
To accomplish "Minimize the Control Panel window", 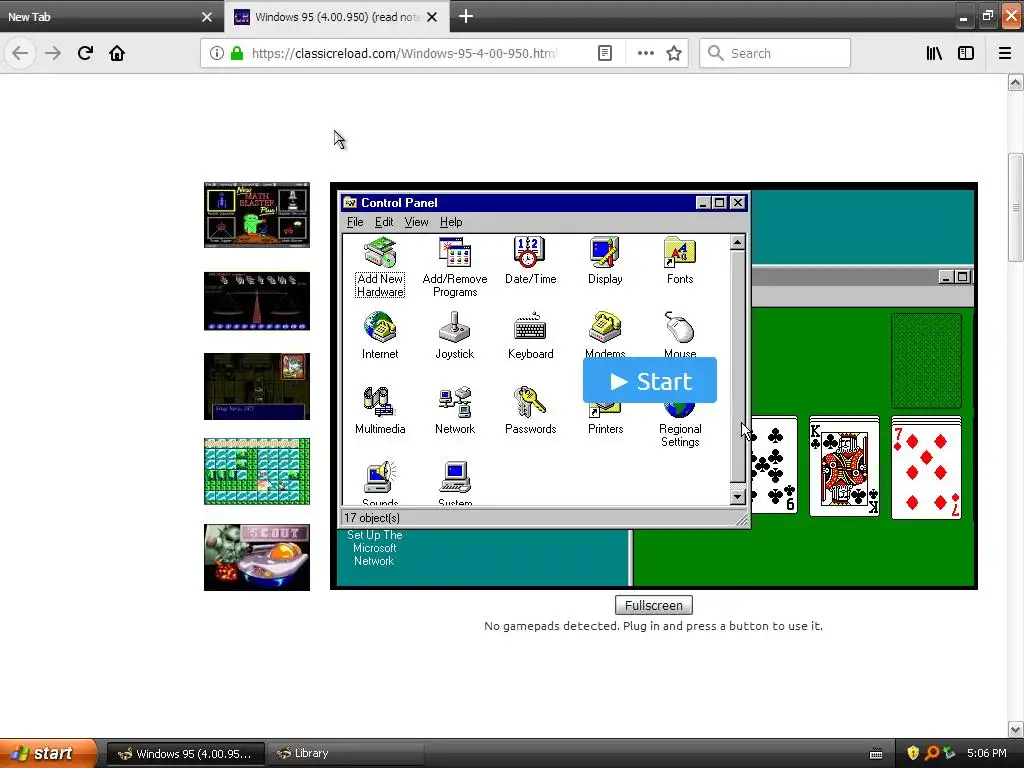I will click(x=703, y=202).
